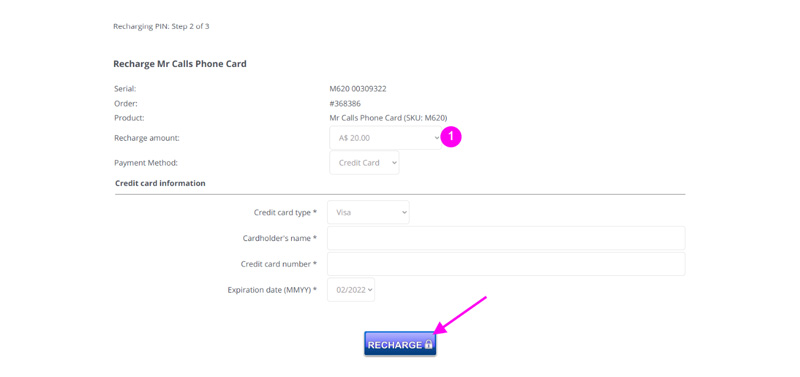Click the pink numbered circle marker 1
This screenshot has height=377, width=800.
[x=451, y=137]
